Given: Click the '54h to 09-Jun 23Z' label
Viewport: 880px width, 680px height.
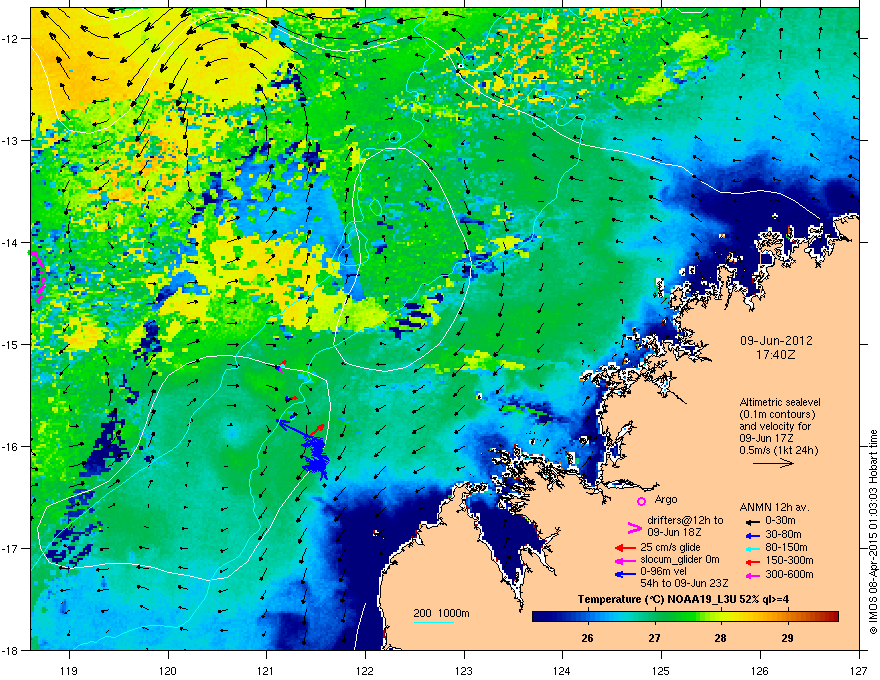Looking at the screenshot, I should tap(684, 583).
